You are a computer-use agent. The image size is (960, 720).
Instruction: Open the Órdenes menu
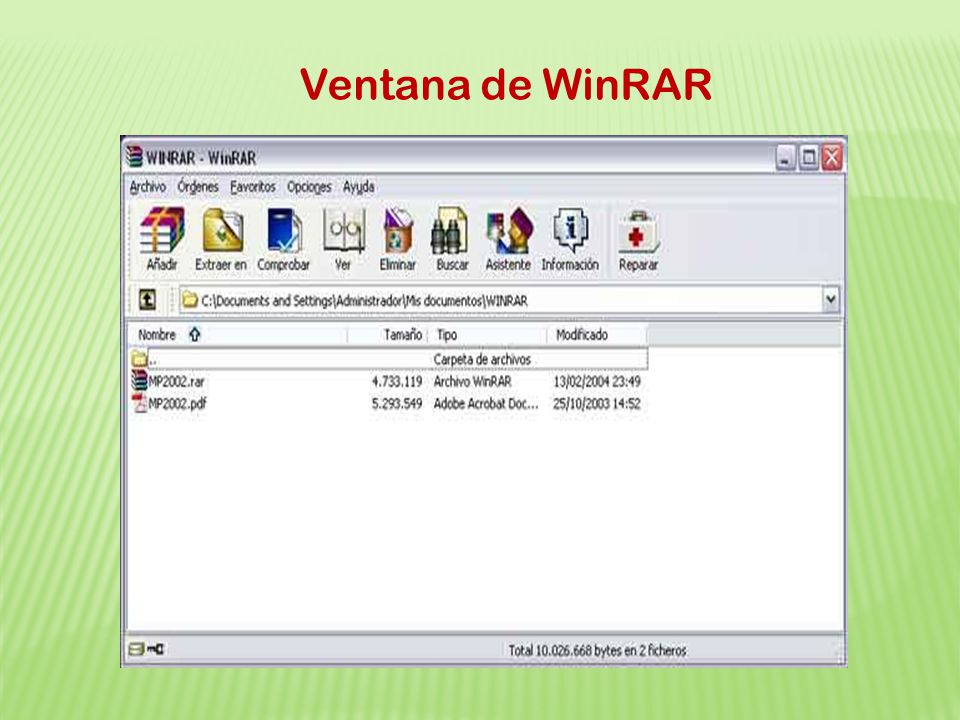[198, 187]
